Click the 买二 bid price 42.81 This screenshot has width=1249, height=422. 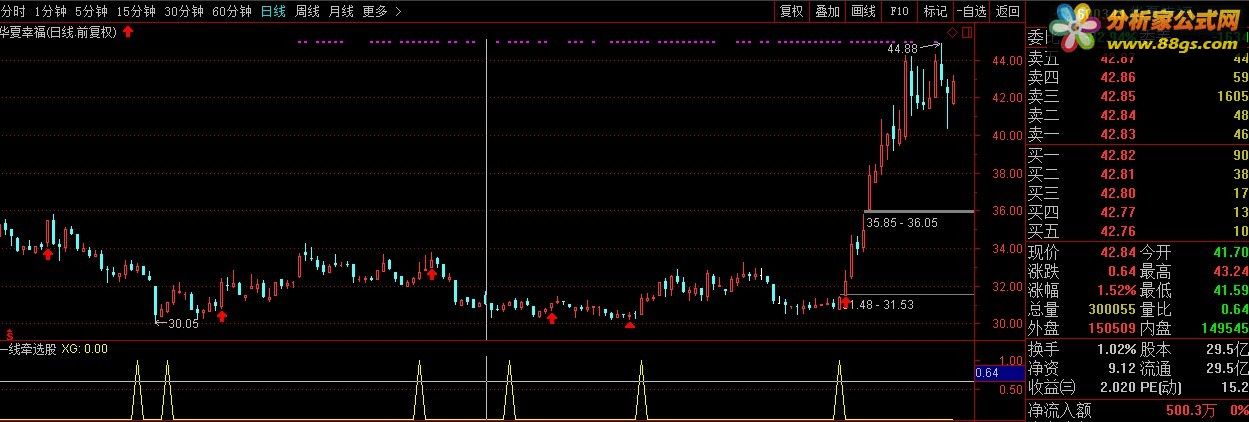tap(1117, 174)
